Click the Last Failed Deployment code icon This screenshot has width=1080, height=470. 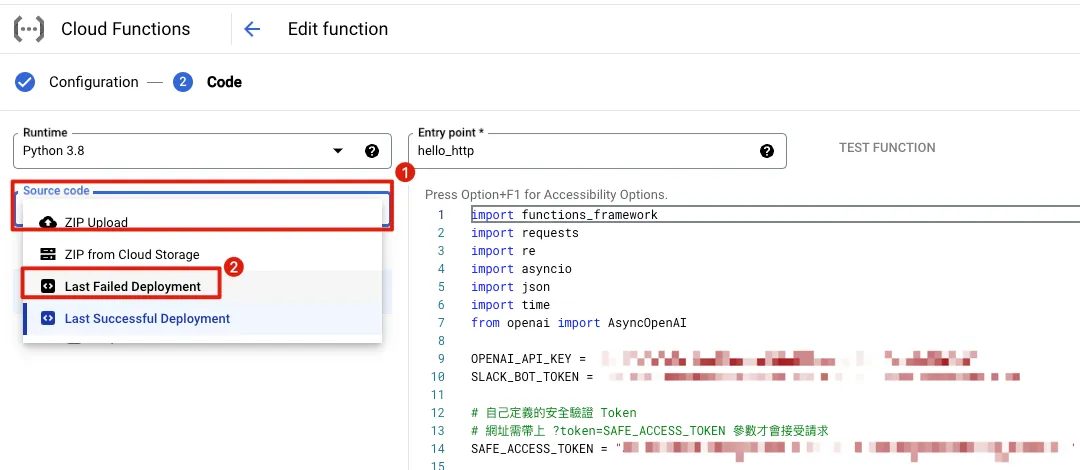[x=47, y=286]
